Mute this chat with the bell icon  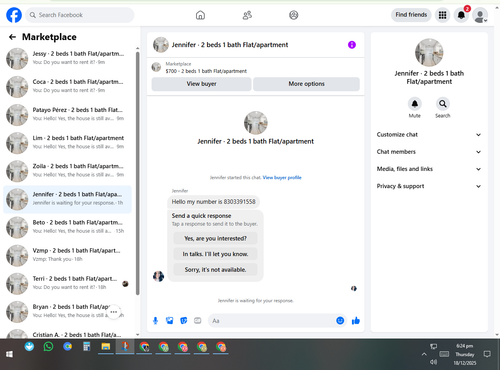[x=415, y=104]
